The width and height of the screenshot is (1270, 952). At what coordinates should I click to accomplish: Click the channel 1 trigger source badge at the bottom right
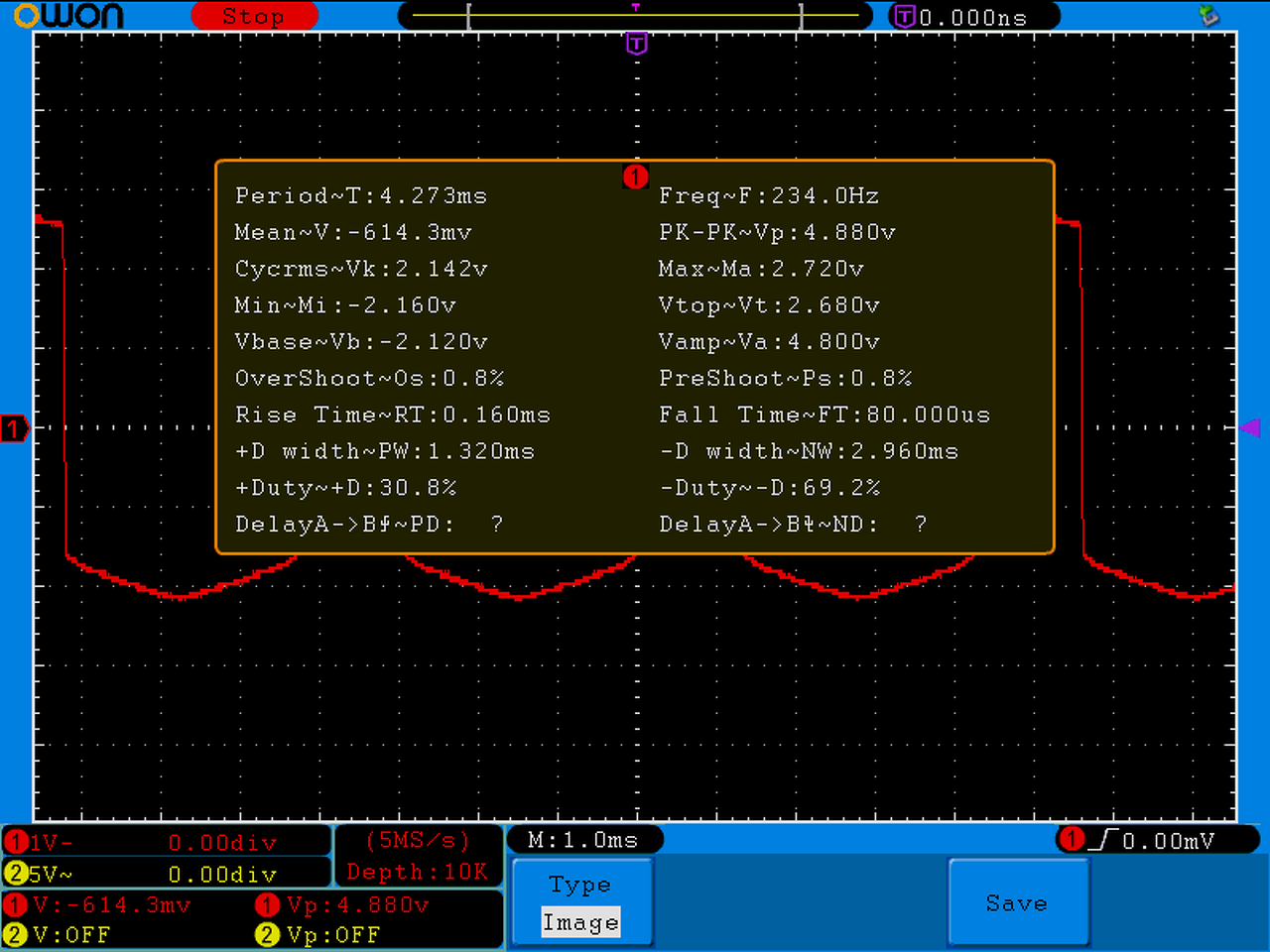1072,839
